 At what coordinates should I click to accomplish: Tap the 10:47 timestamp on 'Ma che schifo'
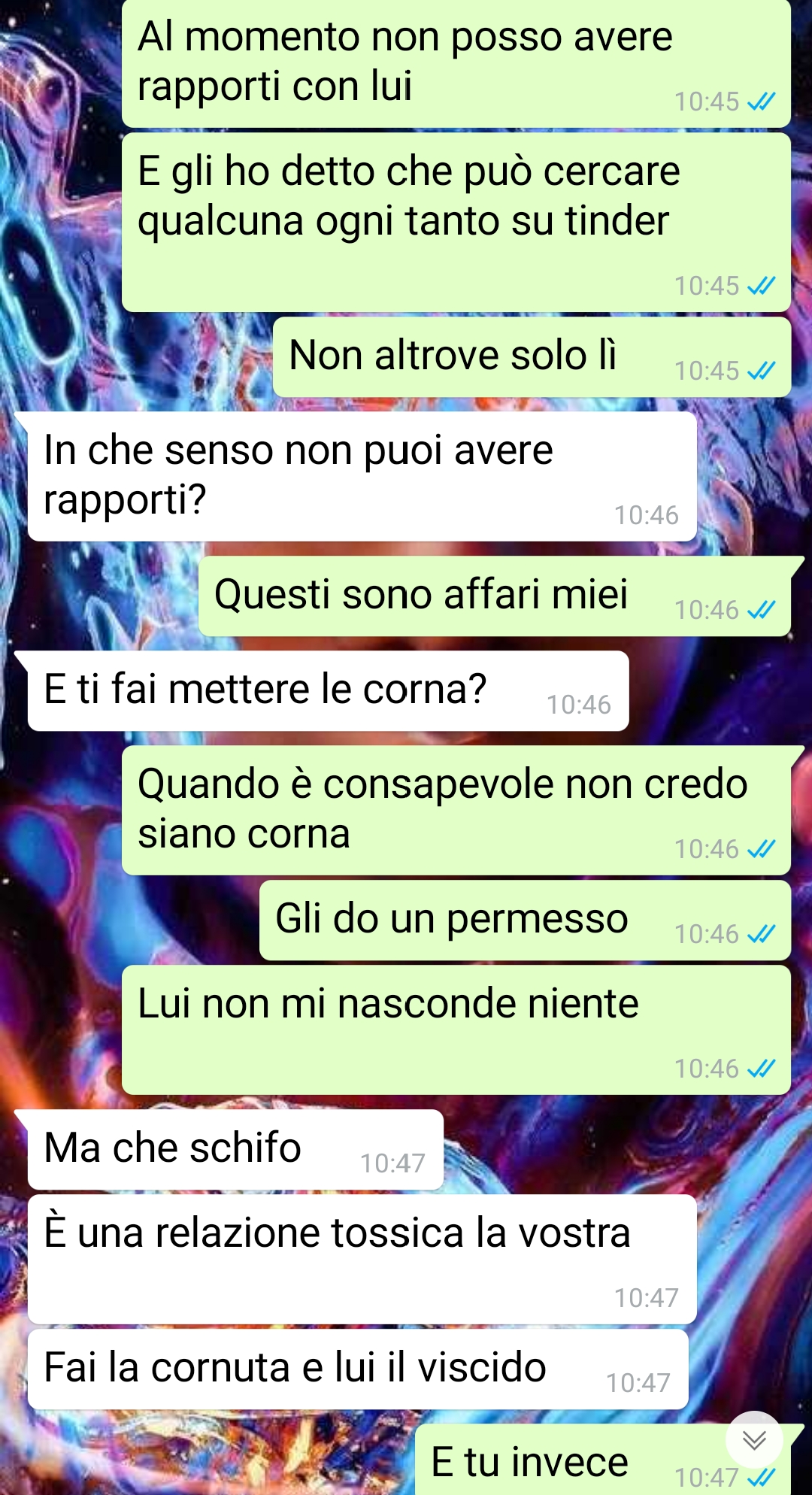click(392, 1163)
